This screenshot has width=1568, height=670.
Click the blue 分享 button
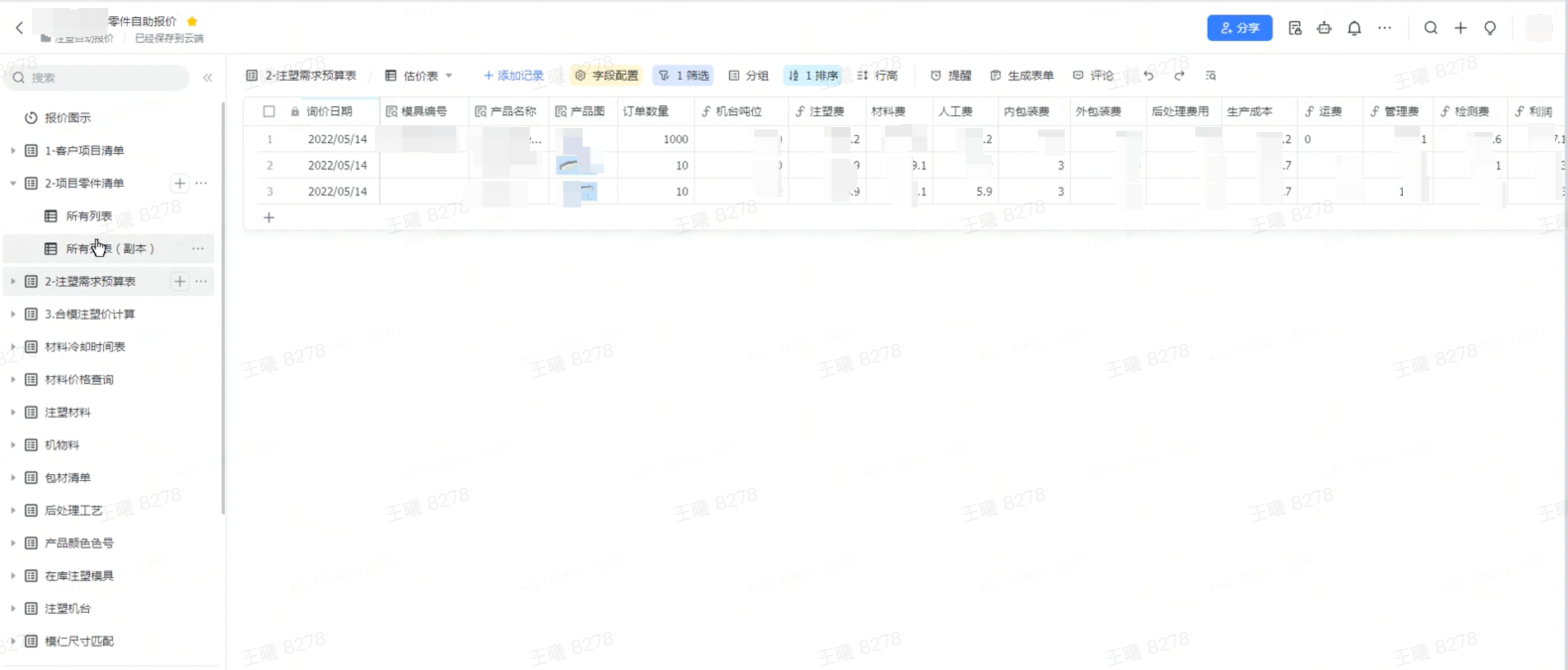click(x=1239, y=28)
